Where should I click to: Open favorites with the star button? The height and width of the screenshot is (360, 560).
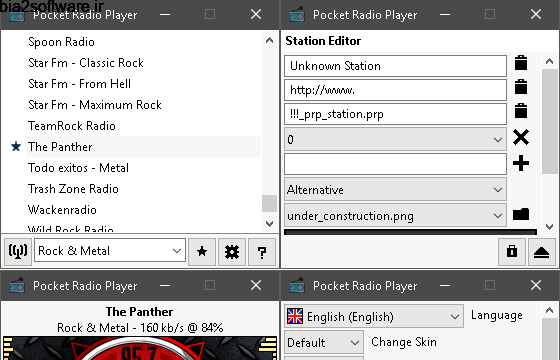(202, 252)
